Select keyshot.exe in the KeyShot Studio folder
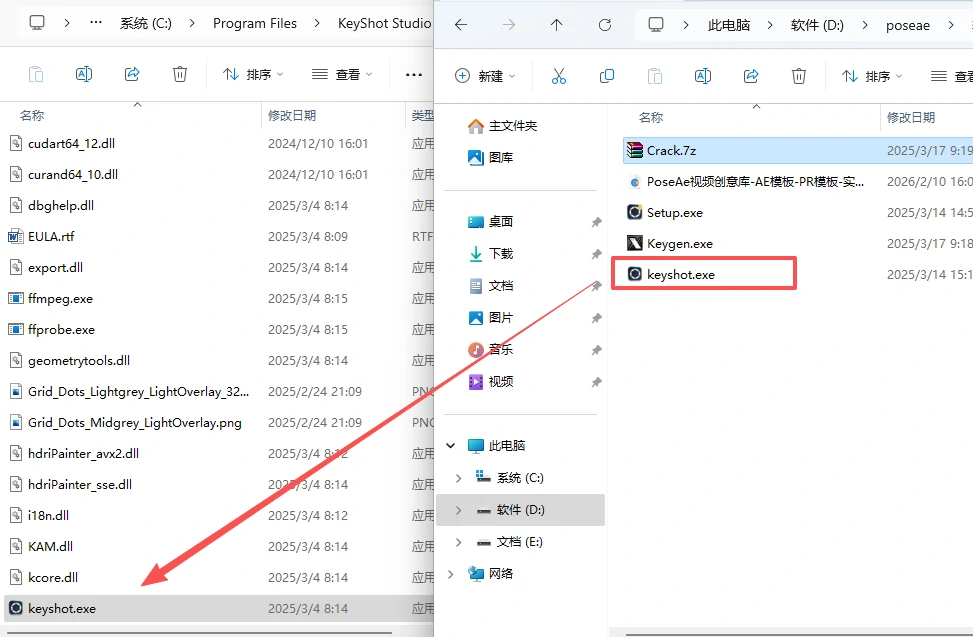973x637 pixels. click(x=218, y=608)
